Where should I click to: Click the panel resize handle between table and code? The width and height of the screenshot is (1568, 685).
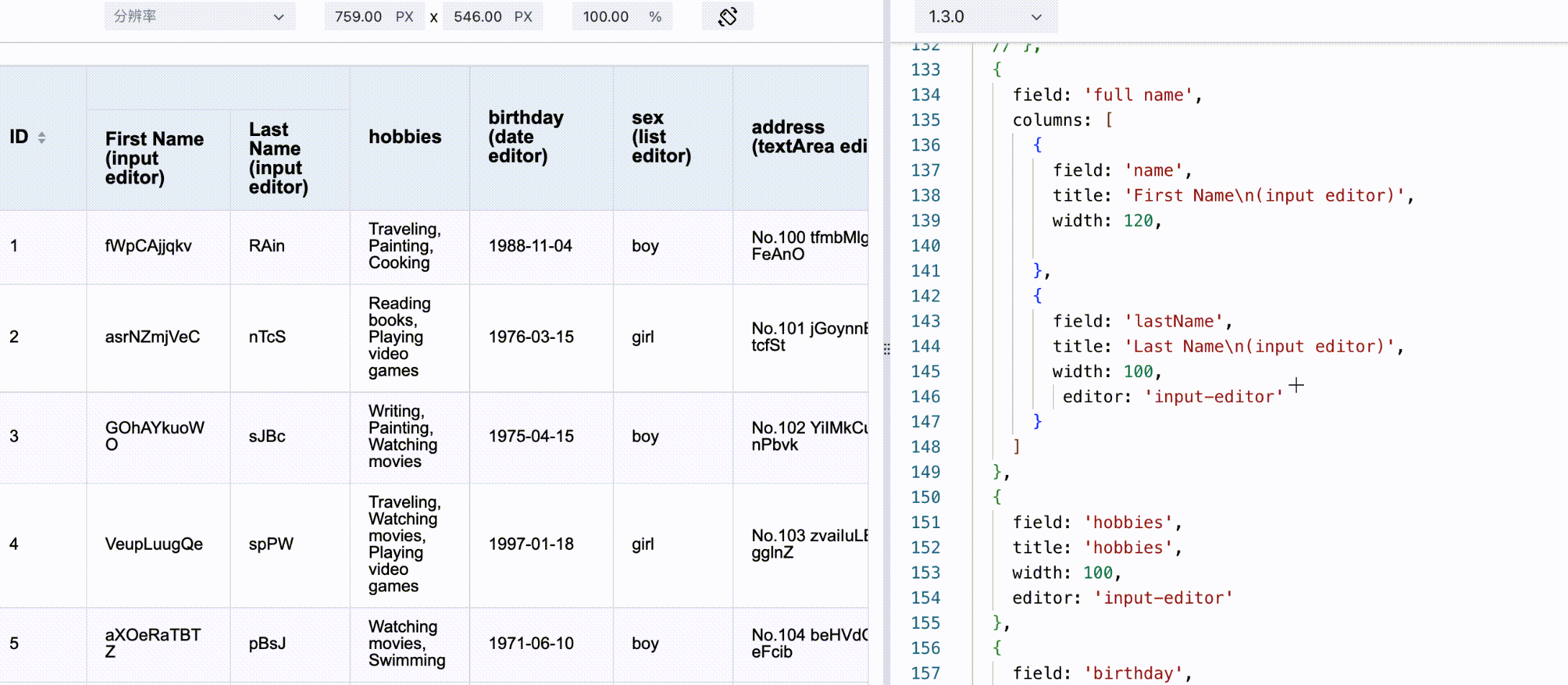click(887, 348)
